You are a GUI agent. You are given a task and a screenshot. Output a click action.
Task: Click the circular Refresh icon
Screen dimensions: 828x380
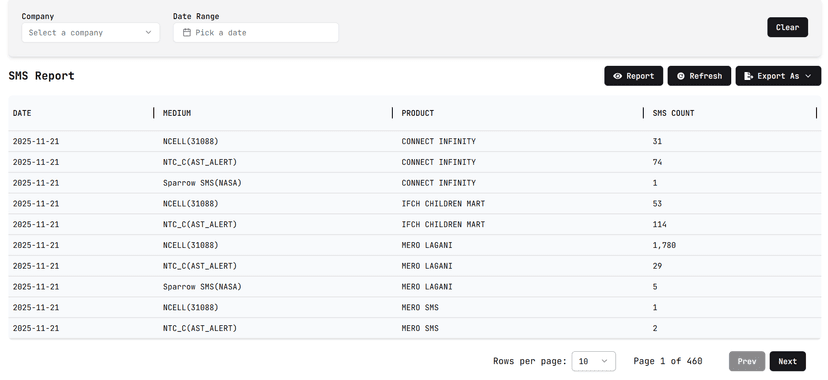[681, 76]
